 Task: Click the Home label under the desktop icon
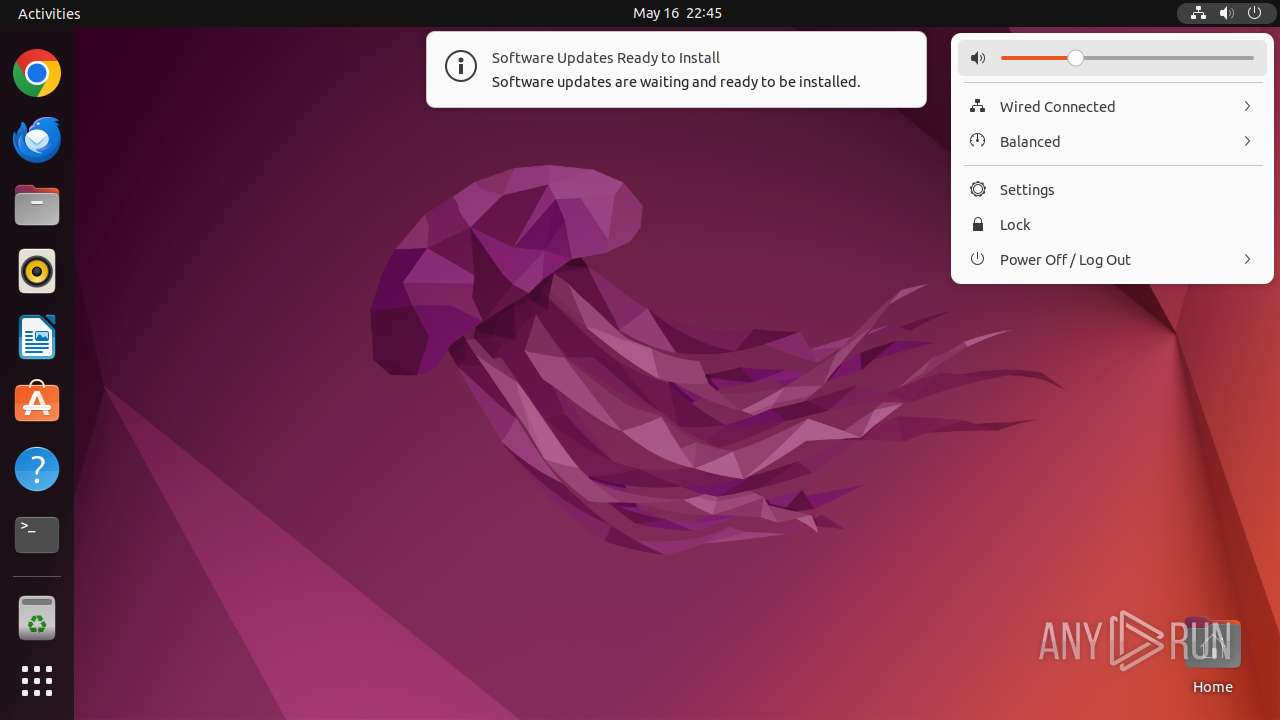pyautogui.click(x=1212, y=687)
